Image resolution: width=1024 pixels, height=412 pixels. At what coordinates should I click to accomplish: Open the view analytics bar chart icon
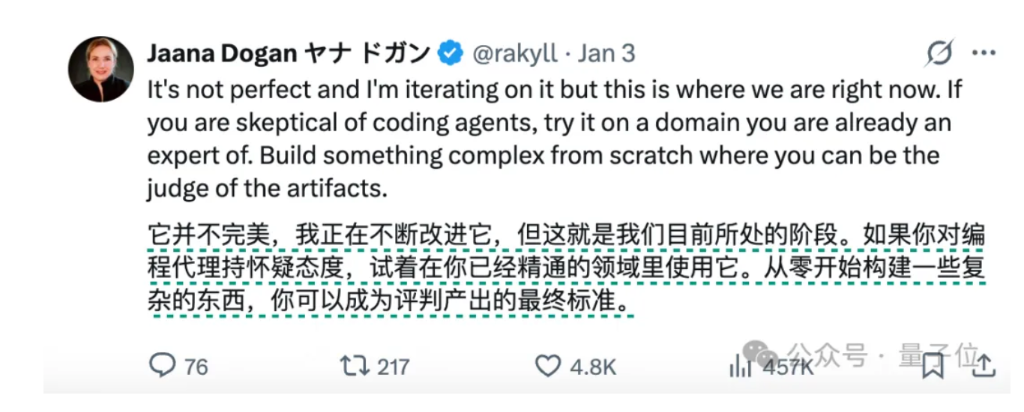[x=742, y=366]
